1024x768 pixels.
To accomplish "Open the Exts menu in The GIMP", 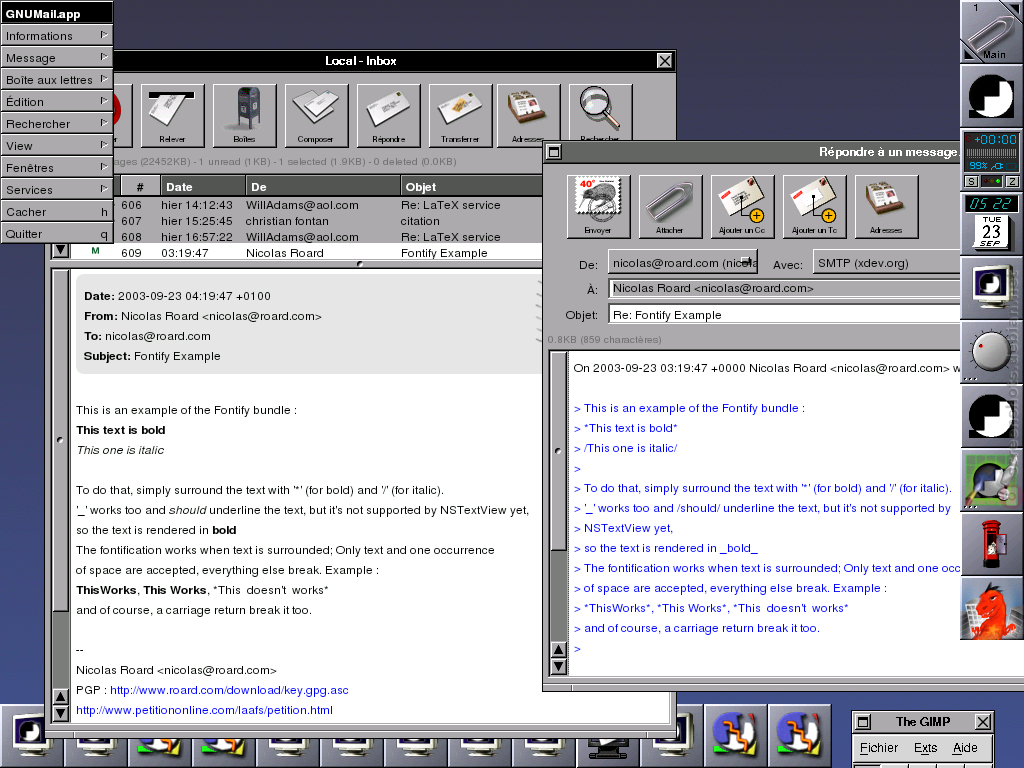I will pyautogui.click(x=925, y=748).
